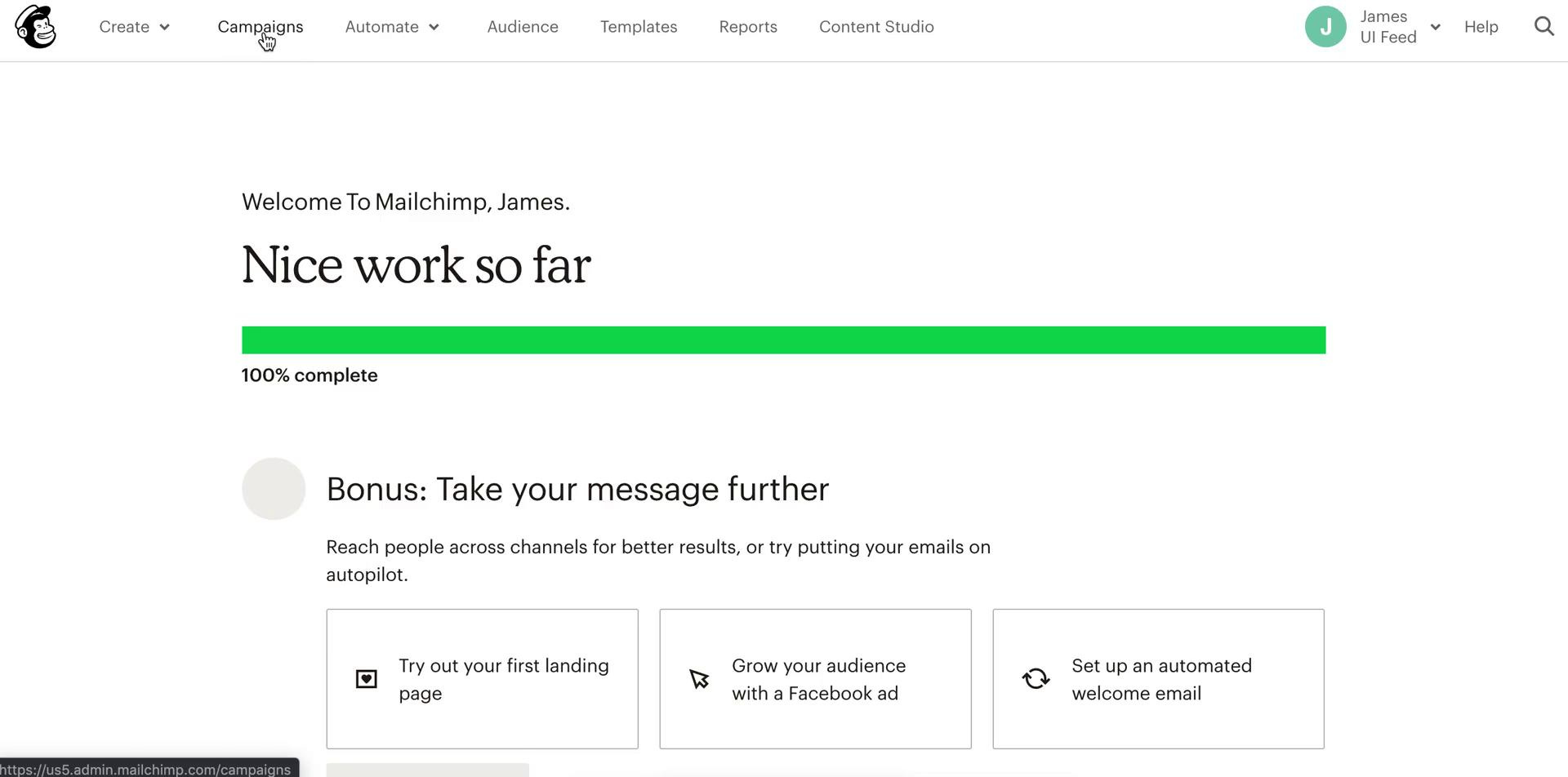Screen dimensions: 1568x777
Task: Select Set up an automated welcome email
Action: (x=1158, y=679)
